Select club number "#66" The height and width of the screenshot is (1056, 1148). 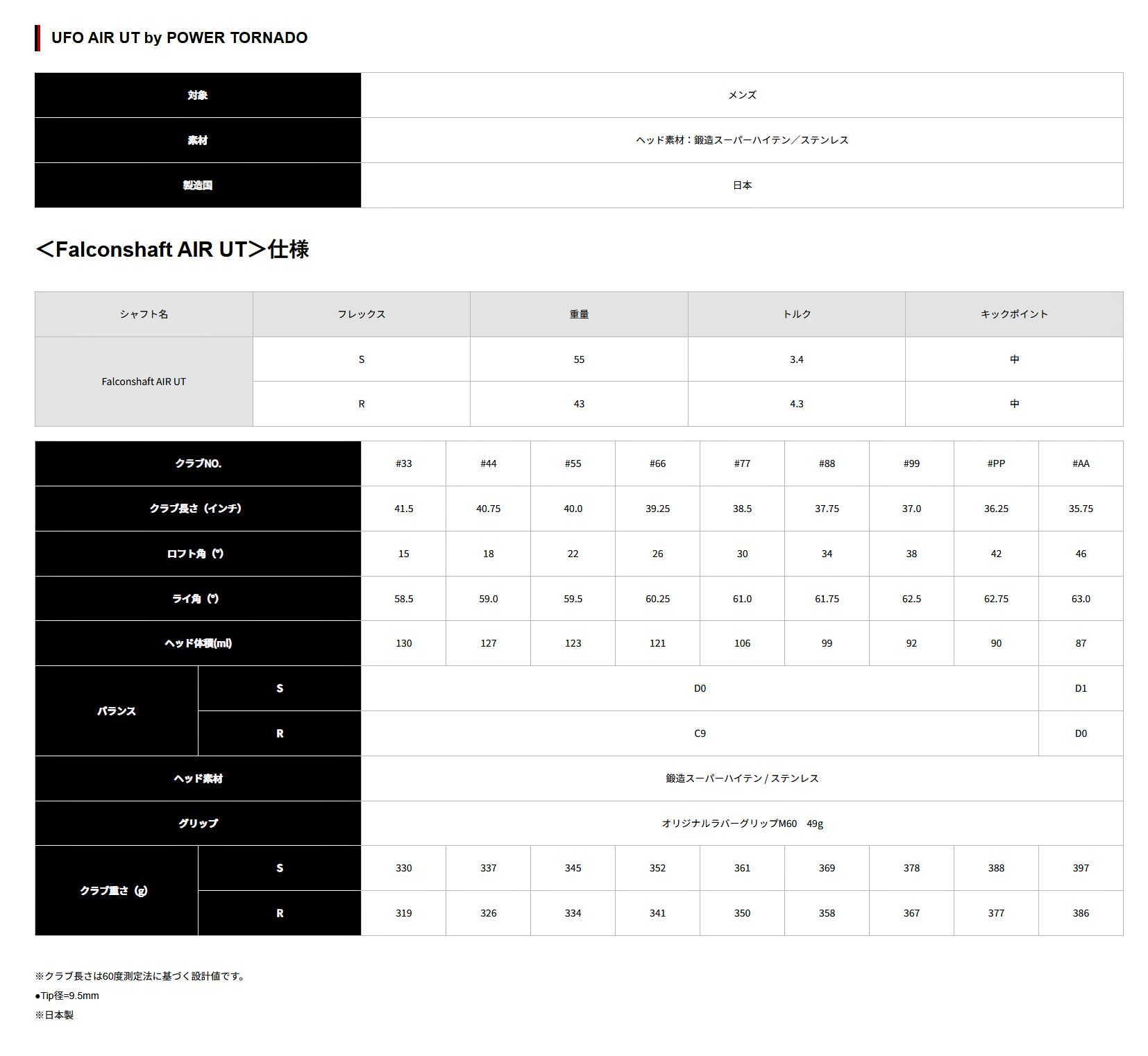tap(657, 463)
